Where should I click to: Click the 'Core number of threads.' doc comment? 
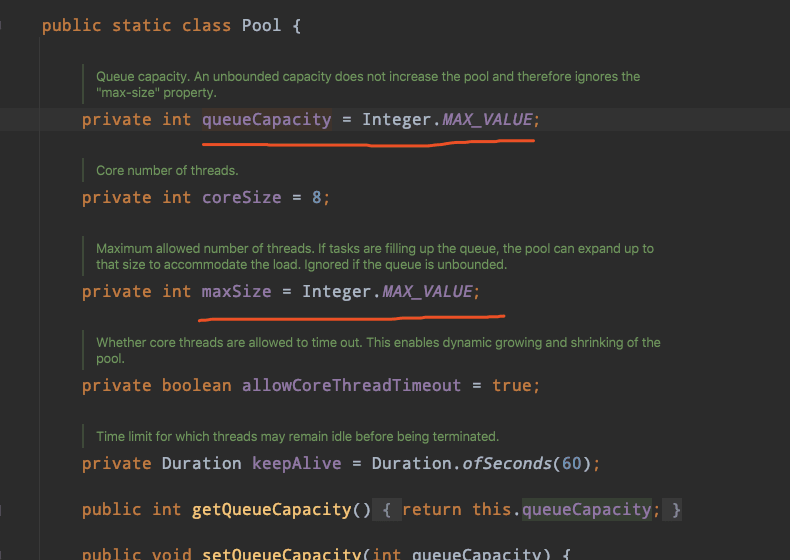pos(167,170)
